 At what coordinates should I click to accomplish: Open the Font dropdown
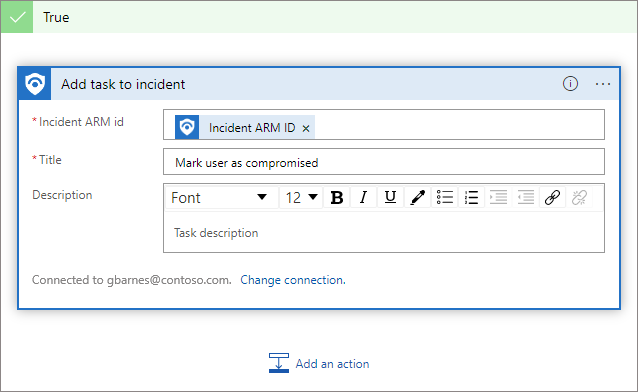tap(221, 197)
